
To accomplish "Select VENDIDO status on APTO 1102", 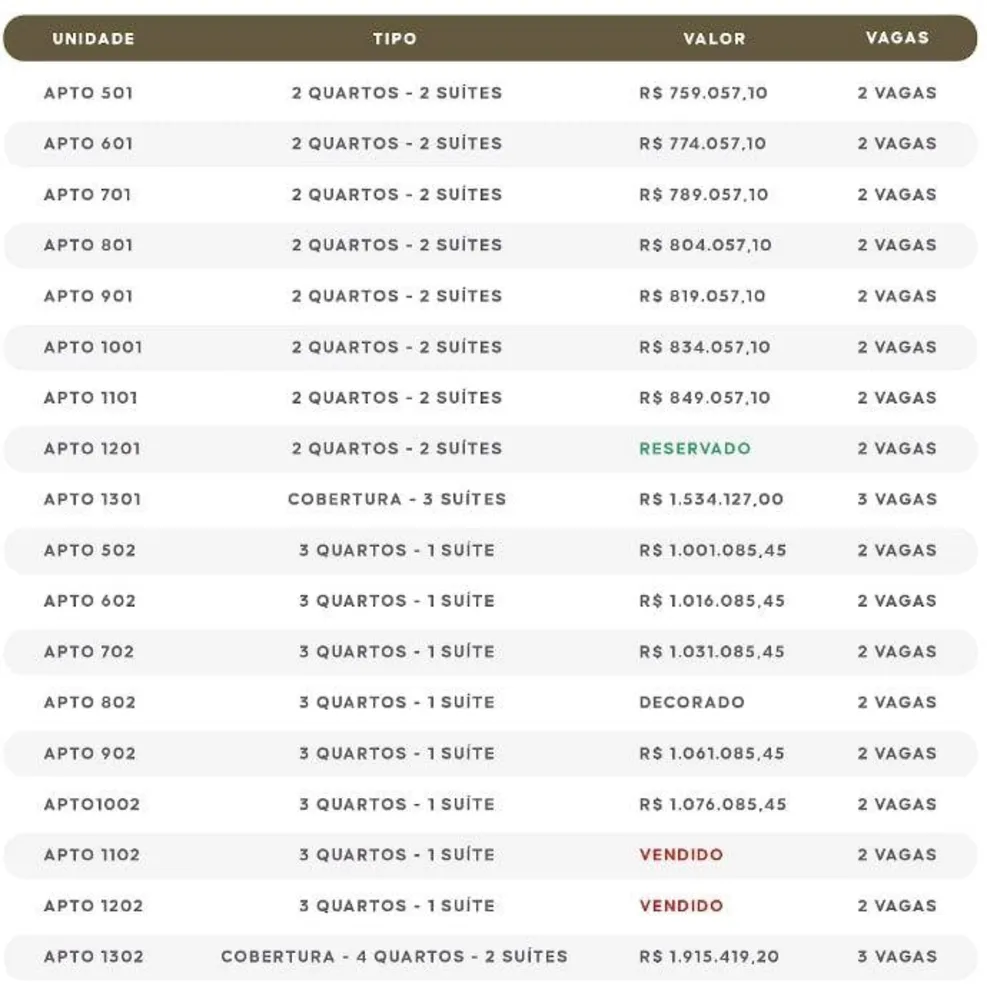I will [681, 855].
